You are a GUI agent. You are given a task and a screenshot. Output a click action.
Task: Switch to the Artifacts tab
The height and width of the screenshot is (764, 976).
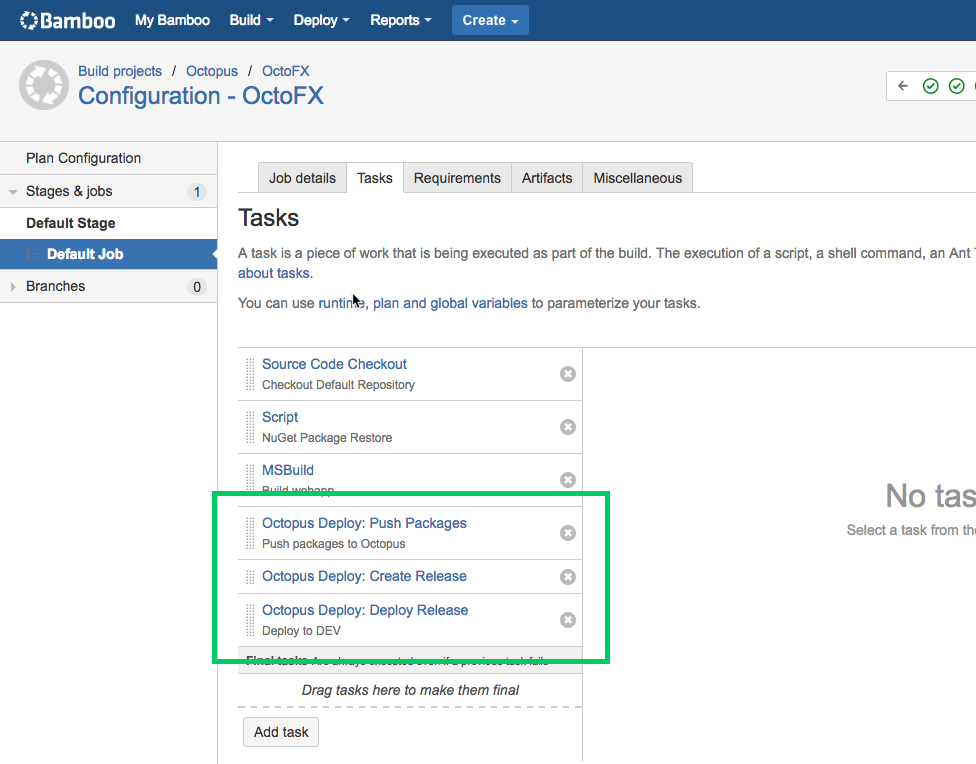click(x=547, y=178)
